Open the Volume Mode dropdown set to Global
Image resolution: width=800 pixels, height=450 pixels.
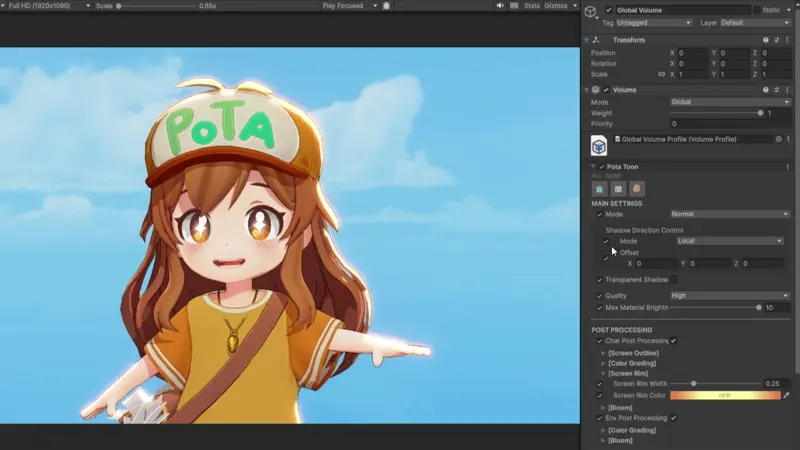[730, 102]
